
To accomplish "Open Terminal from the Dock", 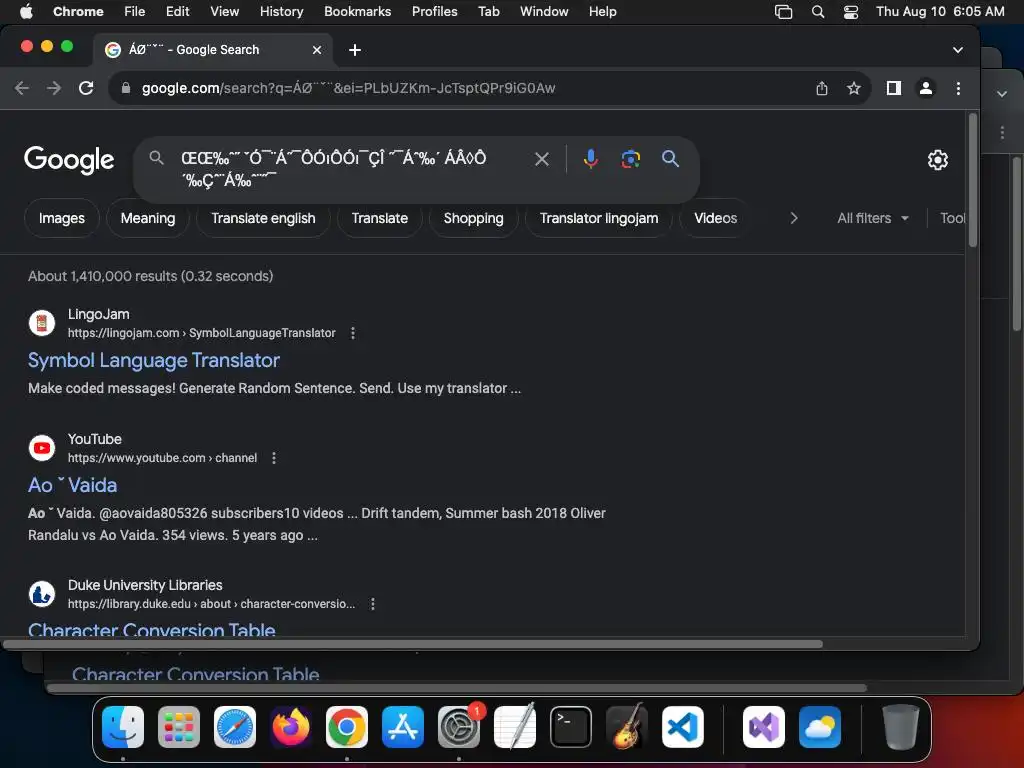I will pyautogui.click(x=571, y=727).
